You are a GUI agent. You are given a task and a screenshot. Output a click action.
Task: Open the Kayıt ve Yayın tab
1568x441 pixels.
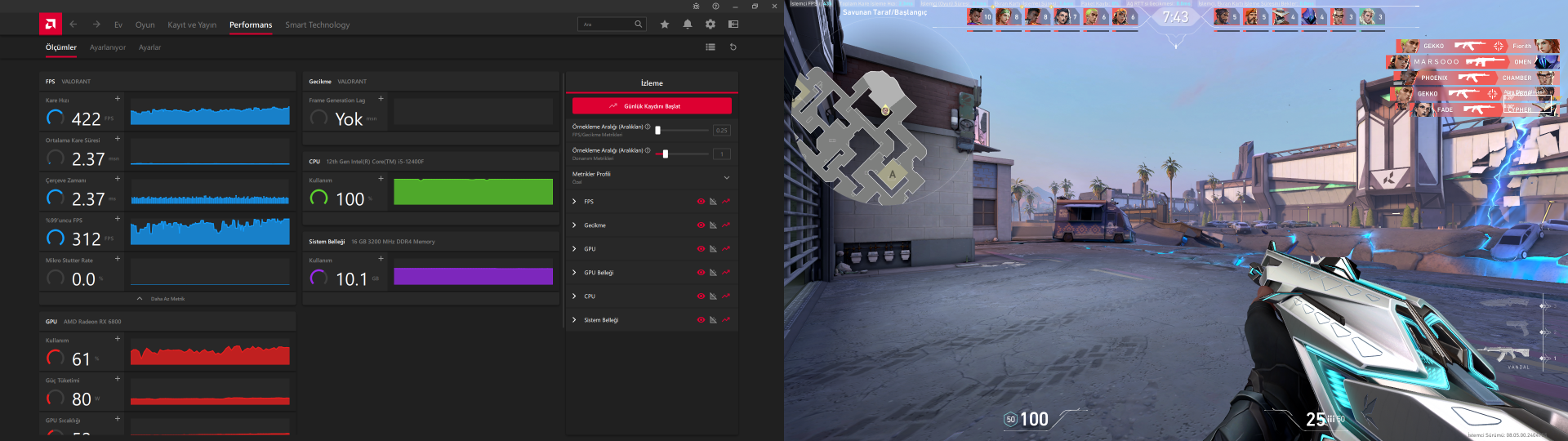[x=192, y=25]
